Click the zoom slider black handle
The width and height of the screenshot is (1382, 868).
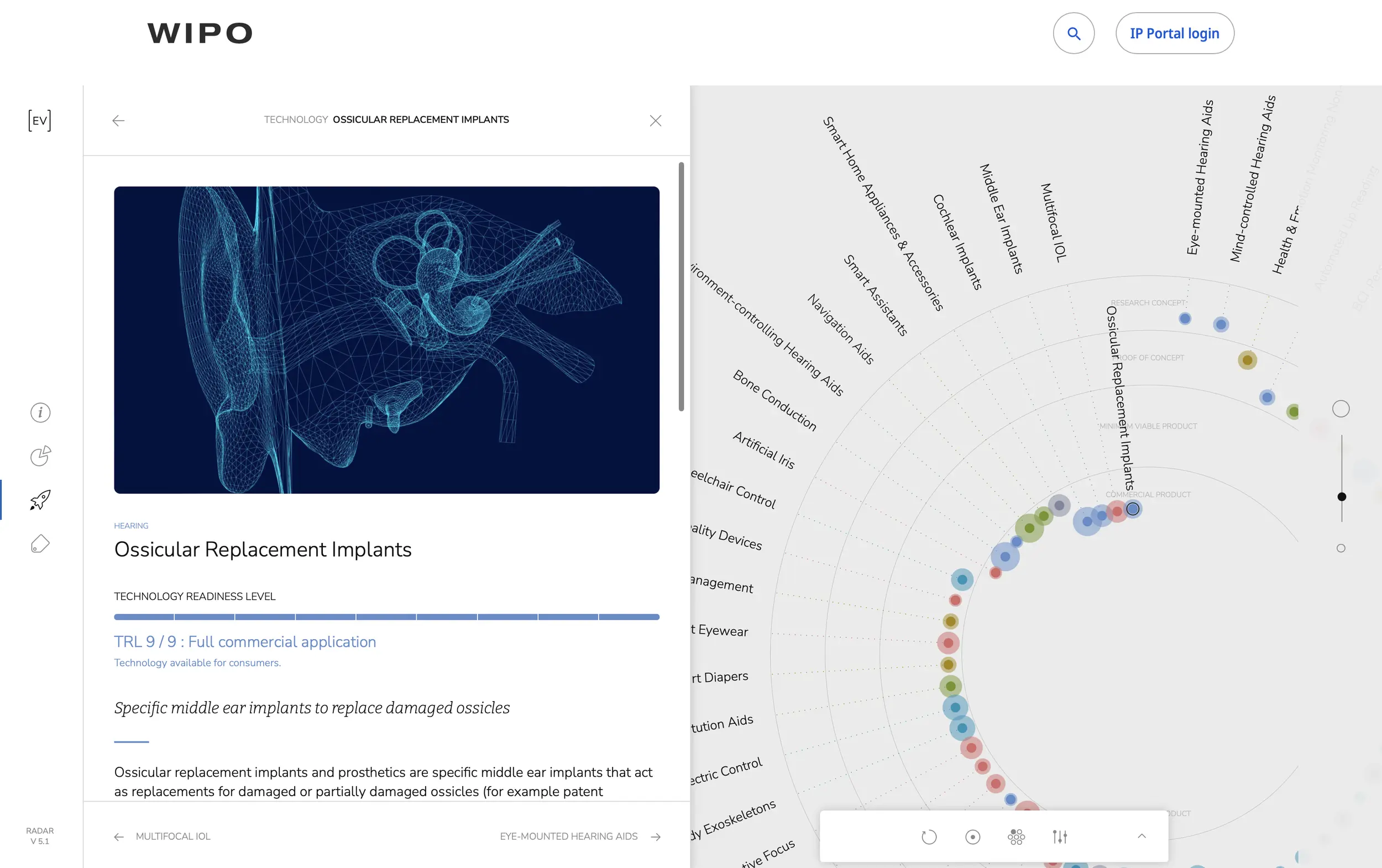click(x=1341, y=496)
